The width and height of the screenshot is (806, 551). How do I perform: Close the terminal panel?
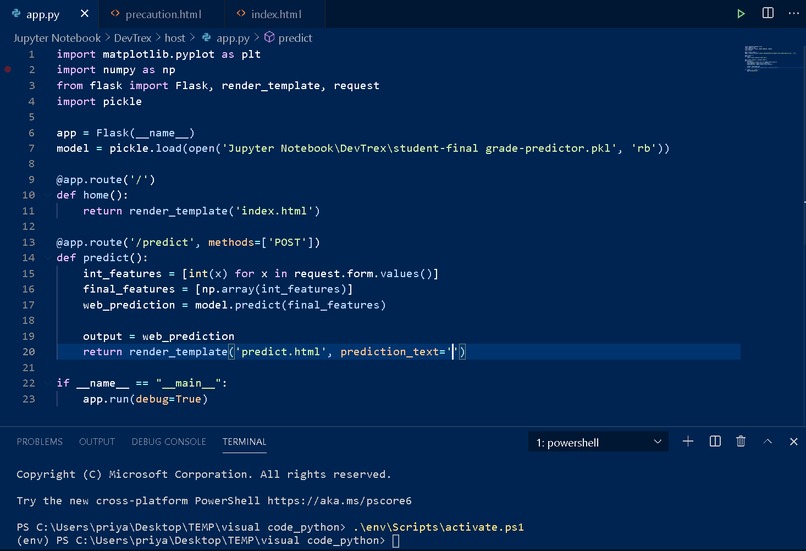tap(794, 442)
